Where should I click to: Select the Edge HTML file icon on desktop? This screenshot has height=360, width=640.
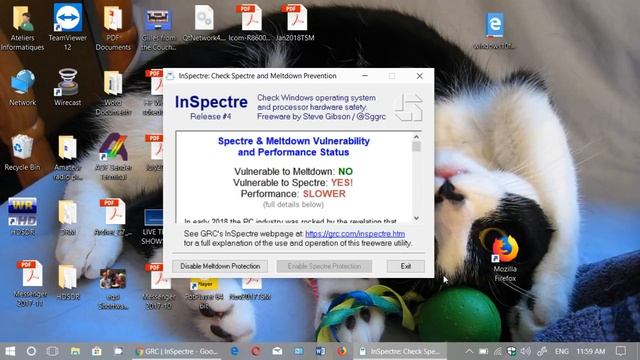click(x=494, y=31)
